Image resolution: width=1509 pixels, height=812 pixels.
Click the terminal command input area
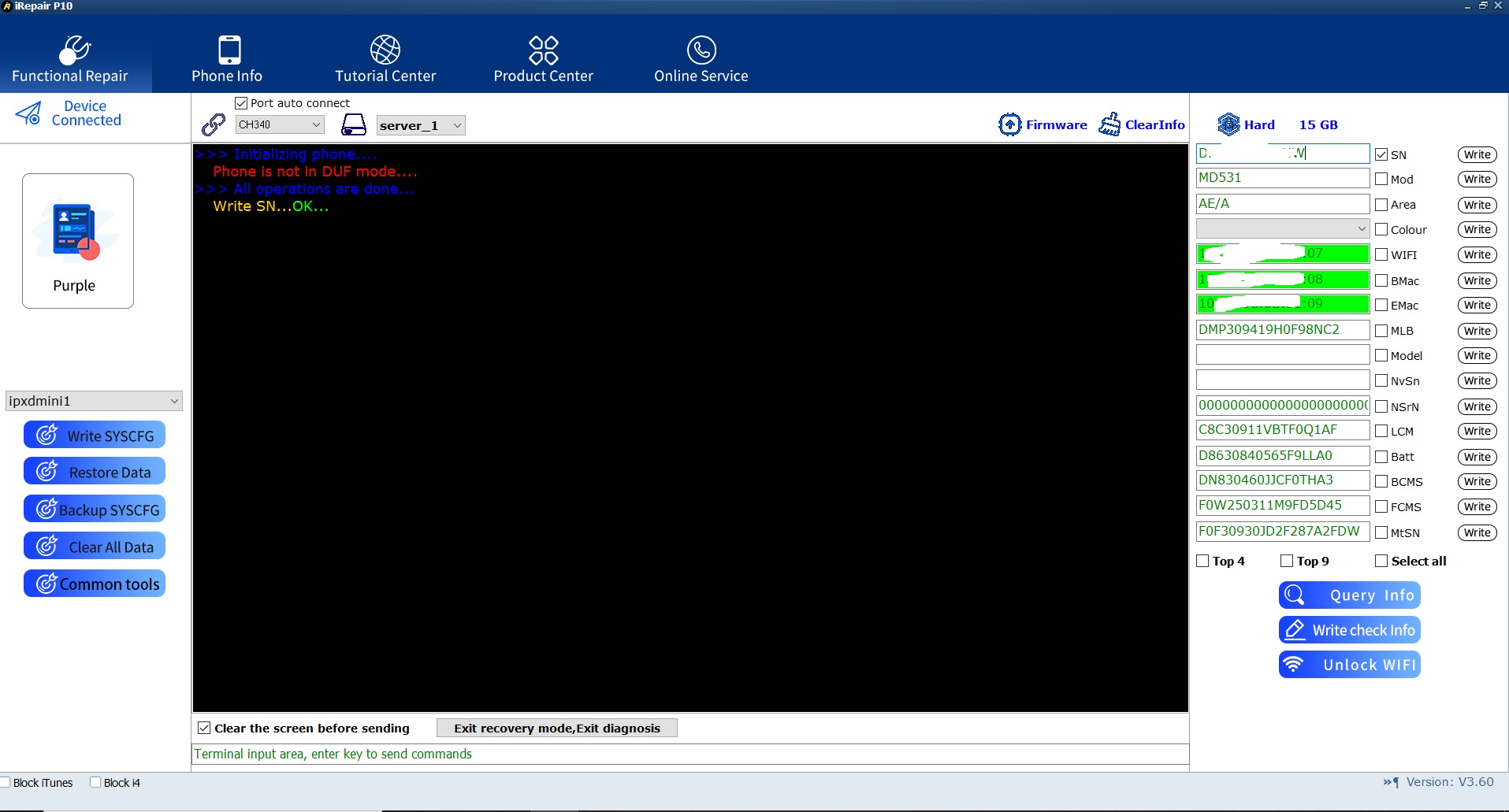690,754
